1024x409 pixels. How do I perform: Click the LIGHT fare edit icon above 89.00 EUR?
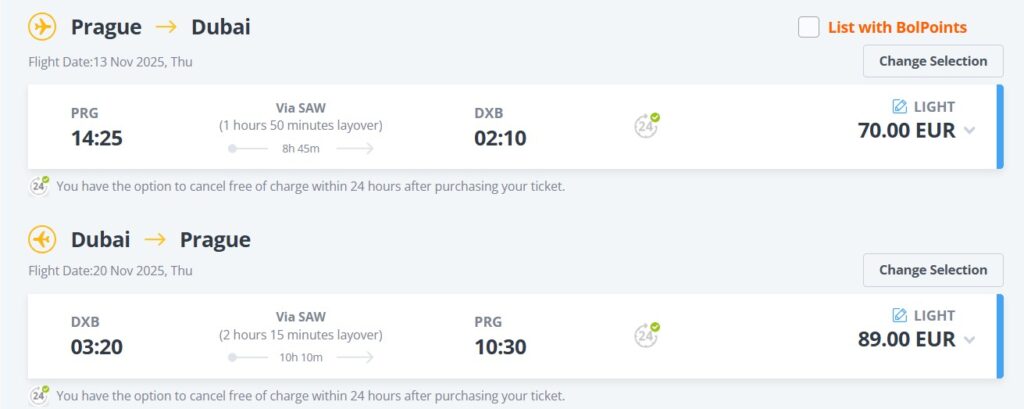(x=899, y=316)
